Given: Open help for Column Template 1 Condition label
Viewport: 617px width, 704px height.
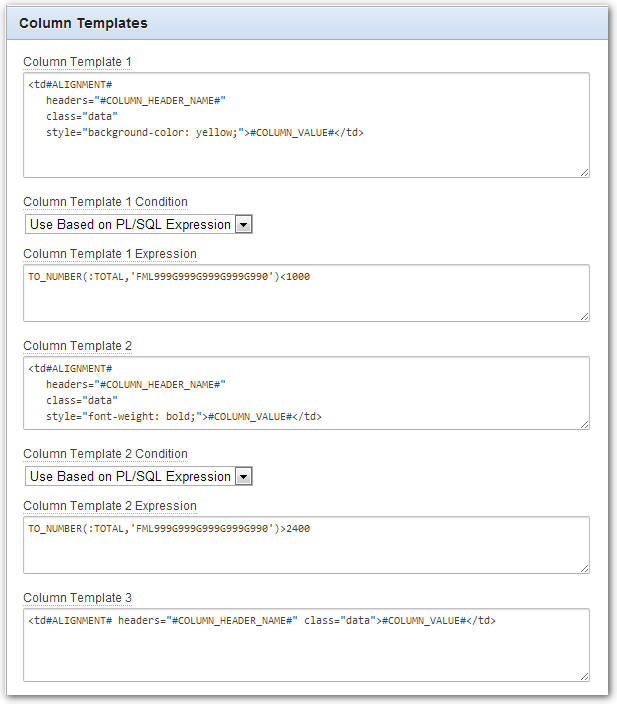Looking at the screenshot, I should pos(106,202).
